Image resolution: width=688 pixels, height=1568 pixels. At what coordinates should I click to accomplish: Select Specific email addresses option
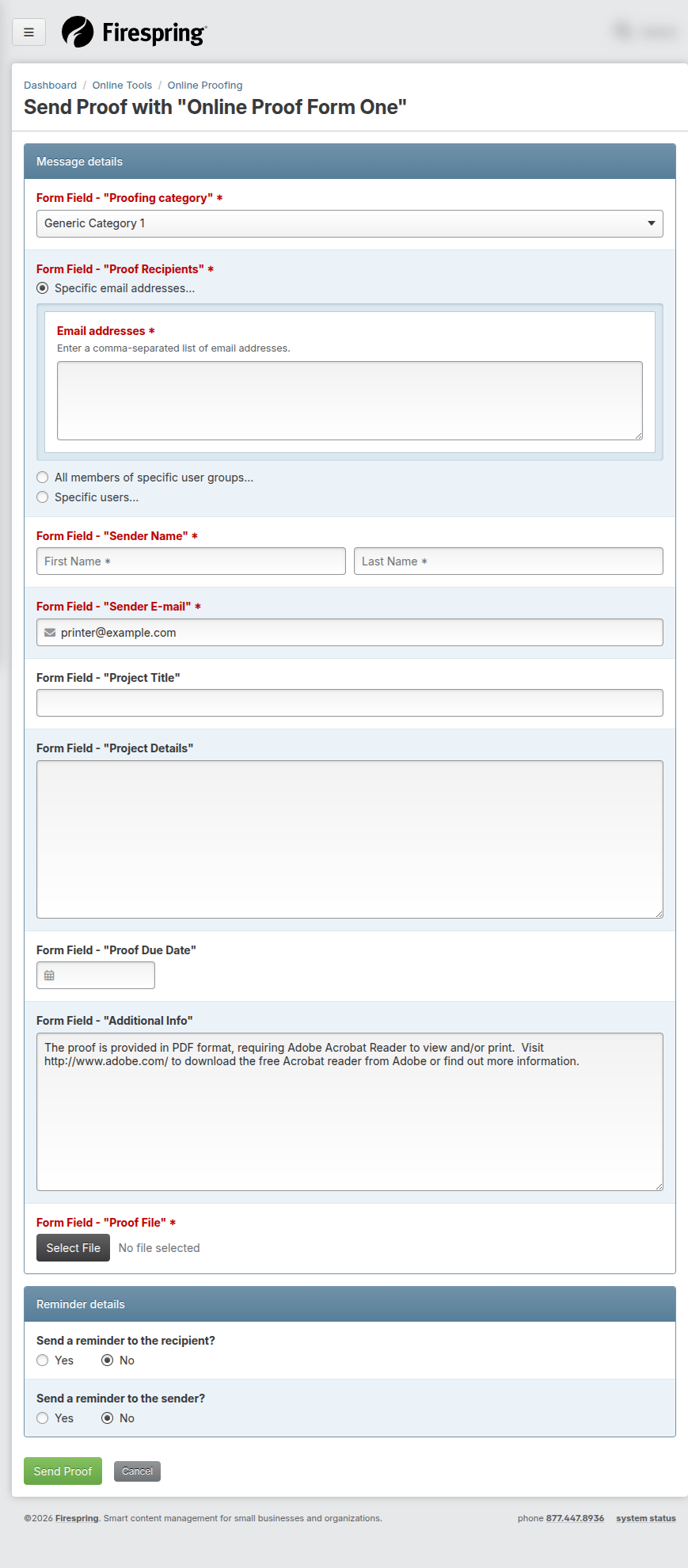coord(43,288)
